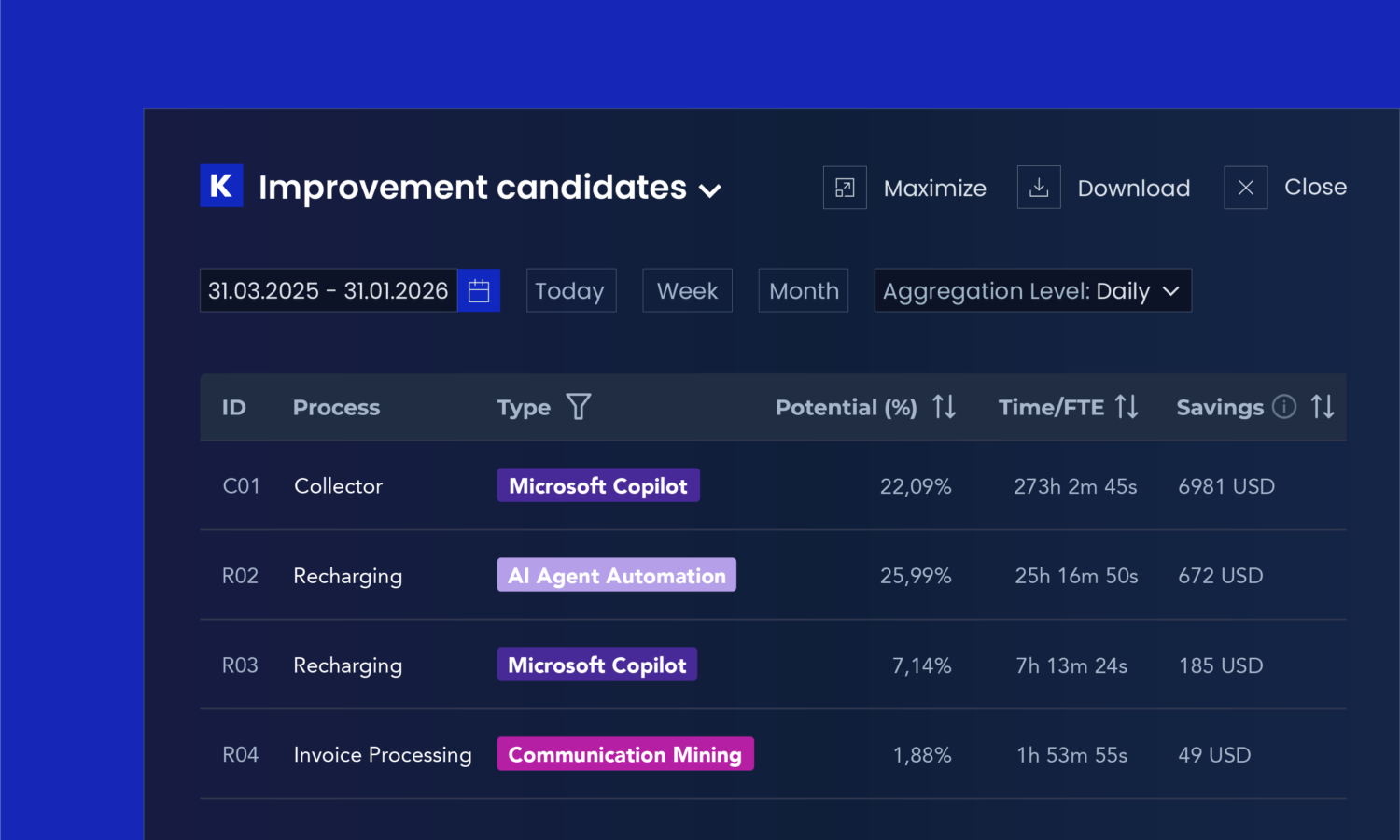1400x840 pixels.
Task: Click the Potential (%) header text
Action: [x=847, y=408]
